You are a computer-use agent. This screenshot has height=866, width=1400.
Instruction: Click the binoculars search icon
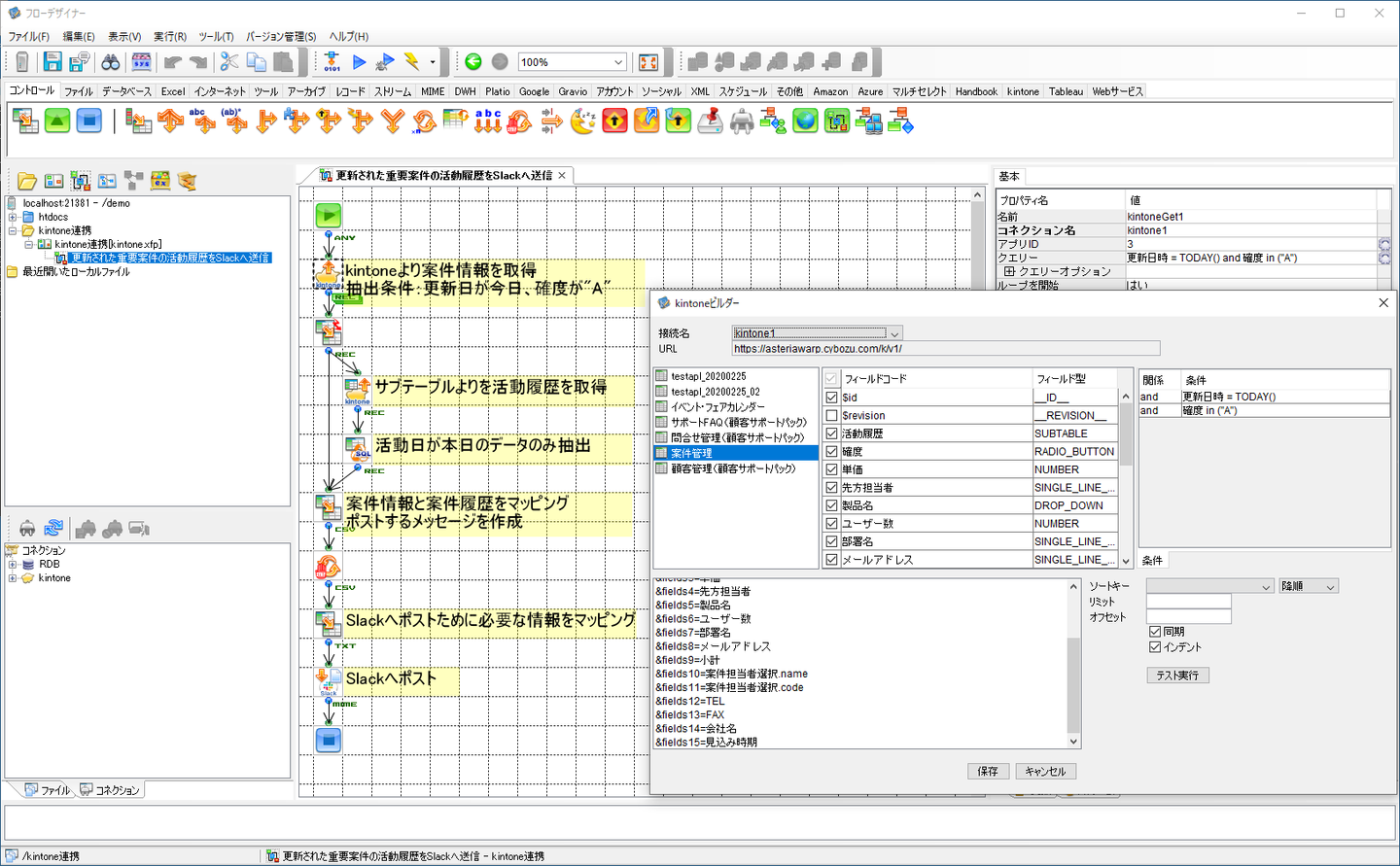pyautogui.click(x=111, y=62)
